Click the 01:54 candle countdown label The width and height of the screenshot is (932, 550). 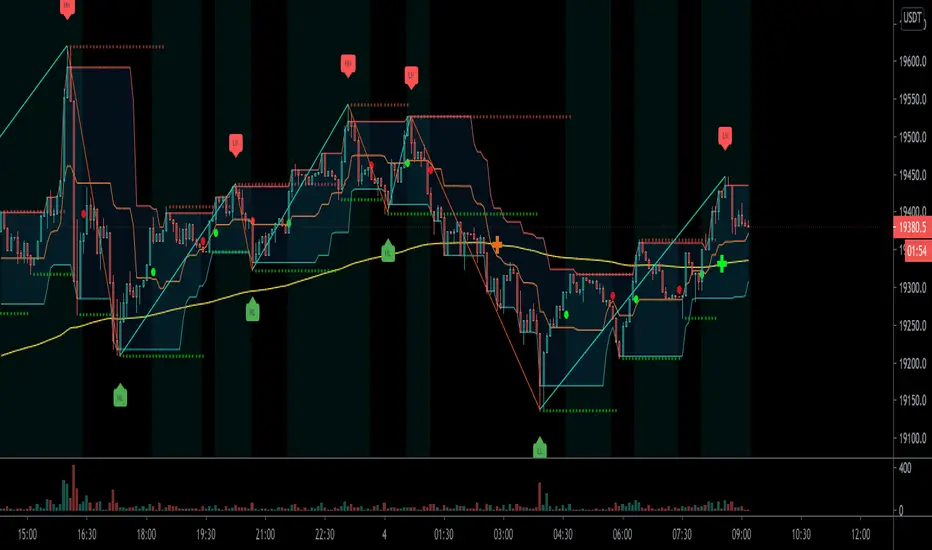(x=918, y=252)
